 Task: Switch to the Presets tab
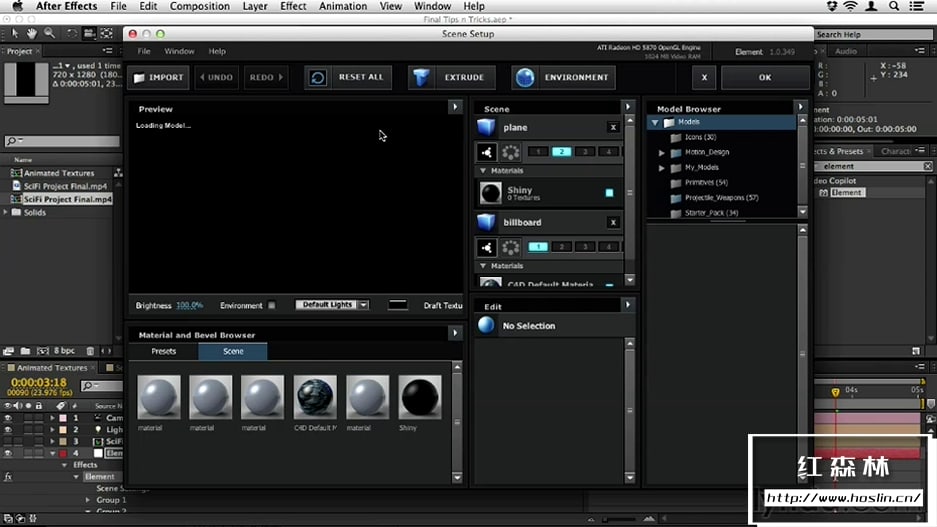[164, 351]
